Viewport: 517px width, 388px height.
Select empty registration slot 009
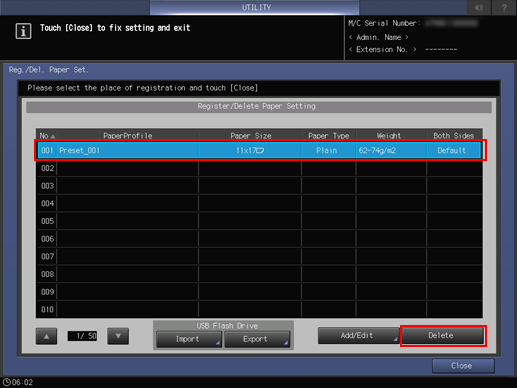pyautogui.click(x=259, y=292)
